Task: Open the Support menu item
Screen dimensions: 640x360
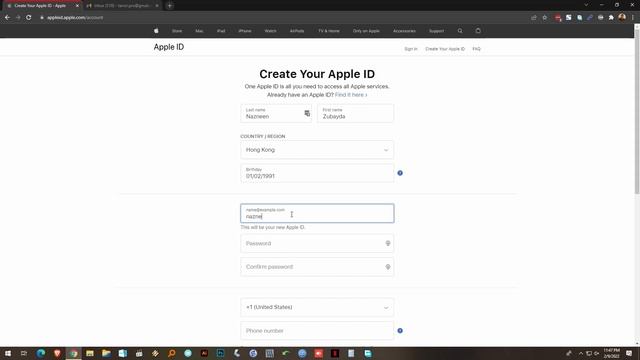Action: point(436,31)
